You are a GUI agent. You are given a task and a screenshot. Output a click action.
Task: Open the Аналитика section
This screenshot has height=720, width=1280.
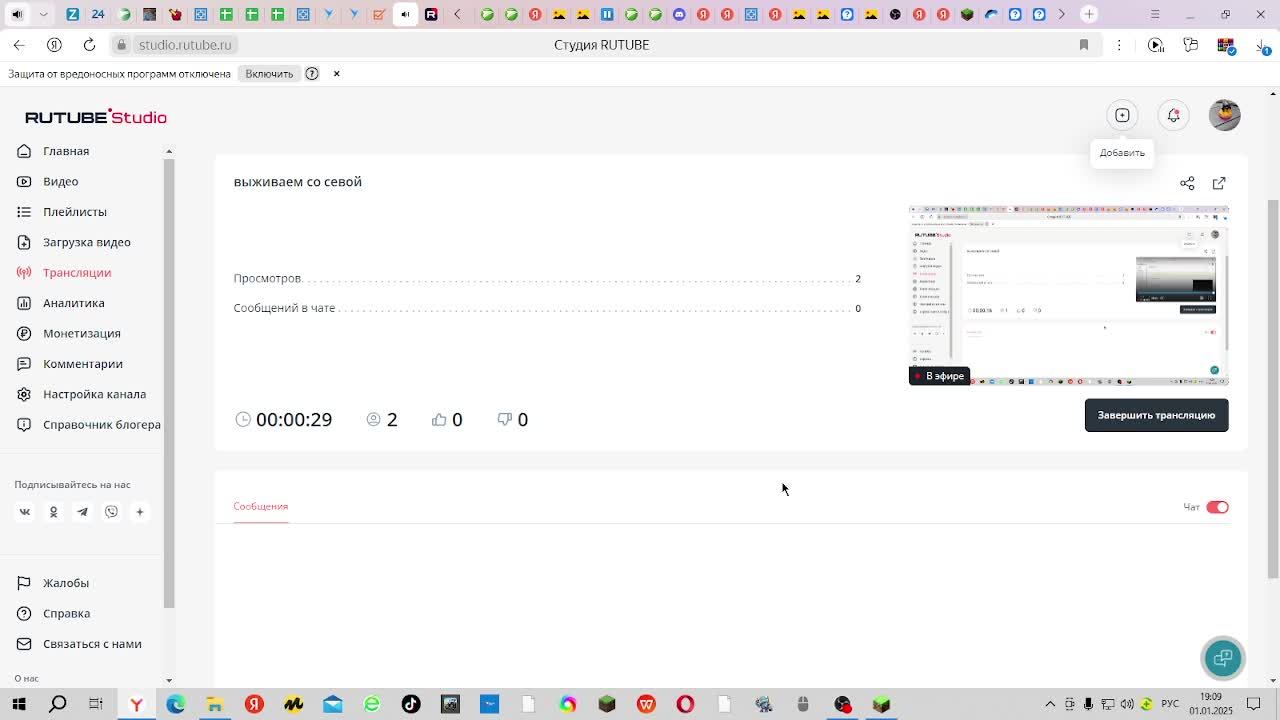(x=74, y=303)
